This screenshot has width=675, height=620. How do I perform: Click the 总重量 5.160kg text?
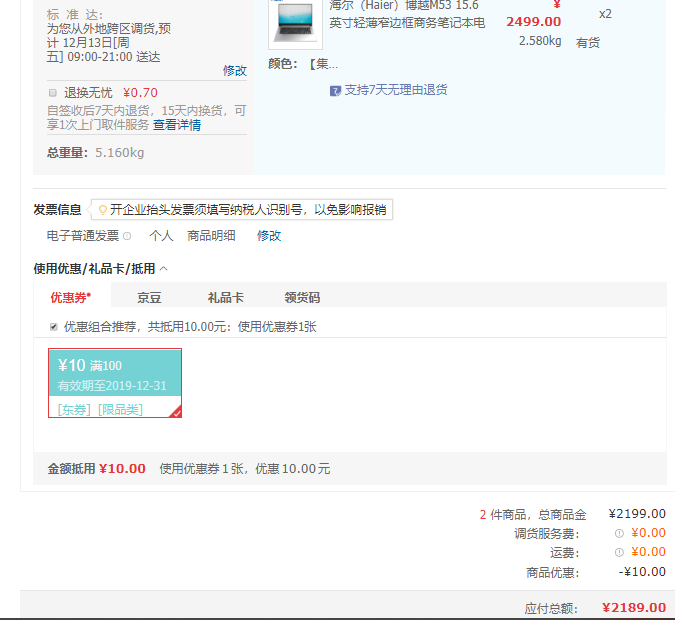tap(96, 153)
